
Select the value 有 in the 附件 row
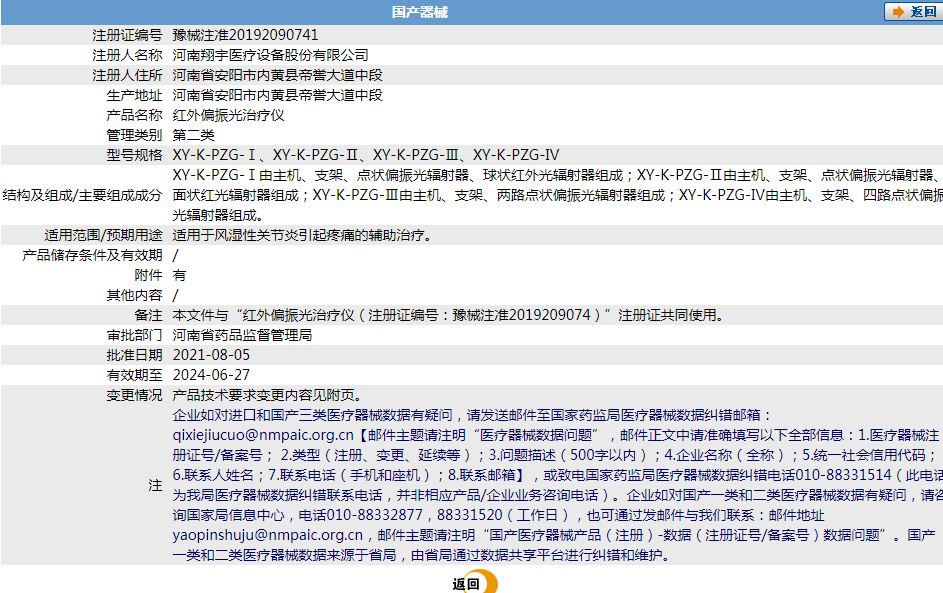click(x=179, y=275)
